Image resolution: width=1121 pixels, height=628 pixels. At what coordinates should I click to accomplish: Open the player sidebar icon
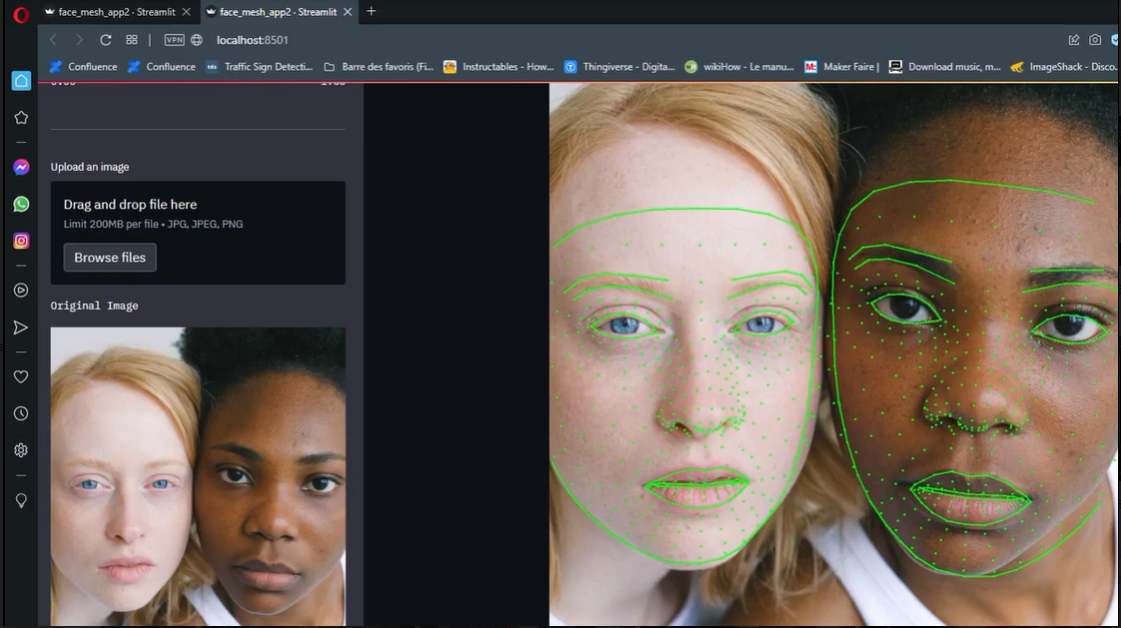point(21,290)
